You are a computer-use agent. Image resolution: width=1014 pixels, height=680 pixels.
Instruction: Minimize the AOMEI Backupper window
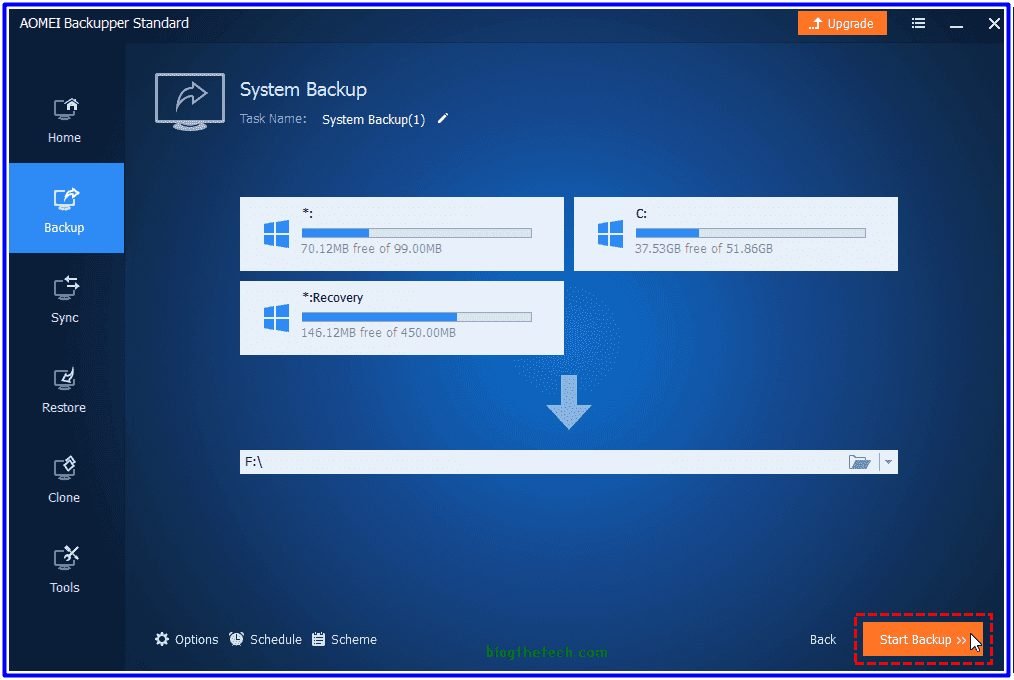(x=957, y=23)
